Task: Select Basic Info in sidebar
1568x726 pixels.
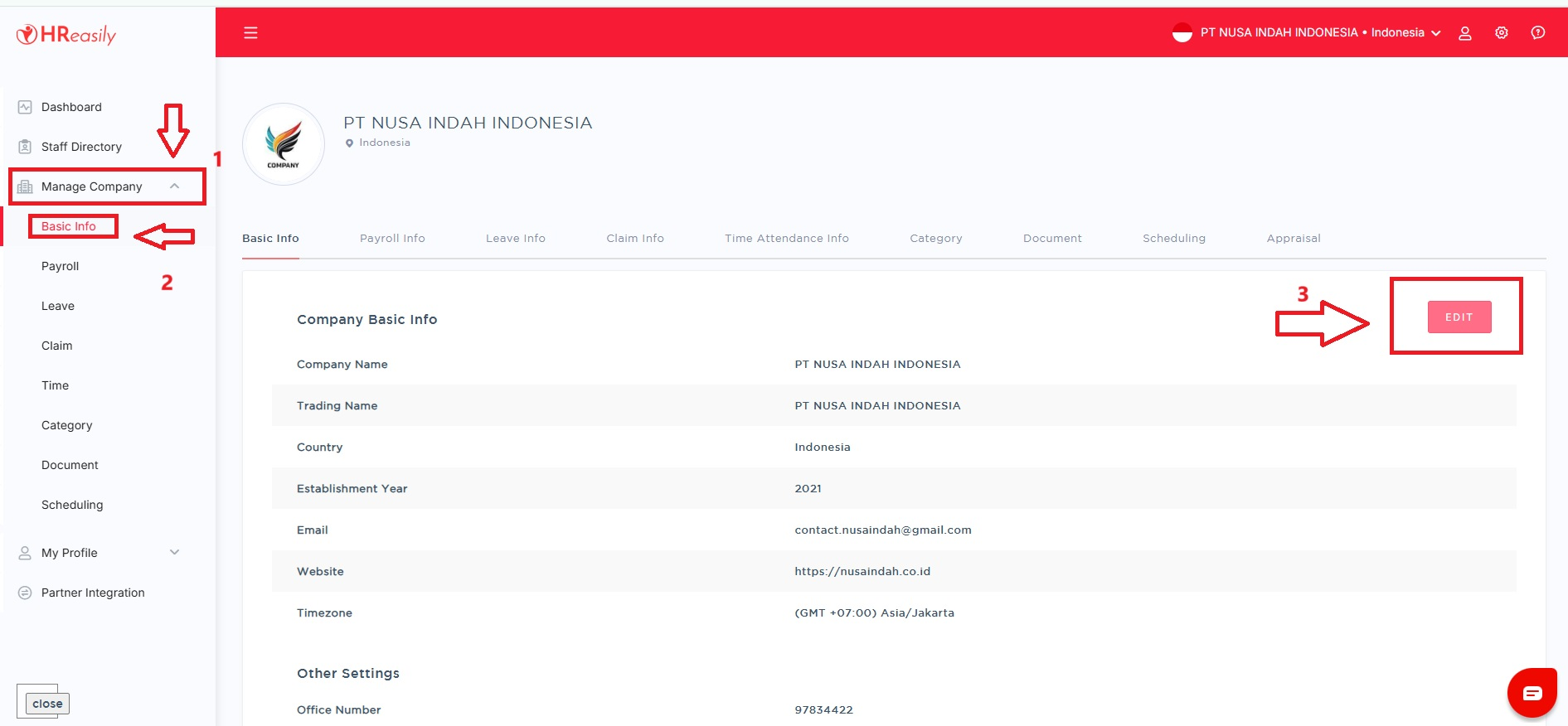Action: (69, 226)
